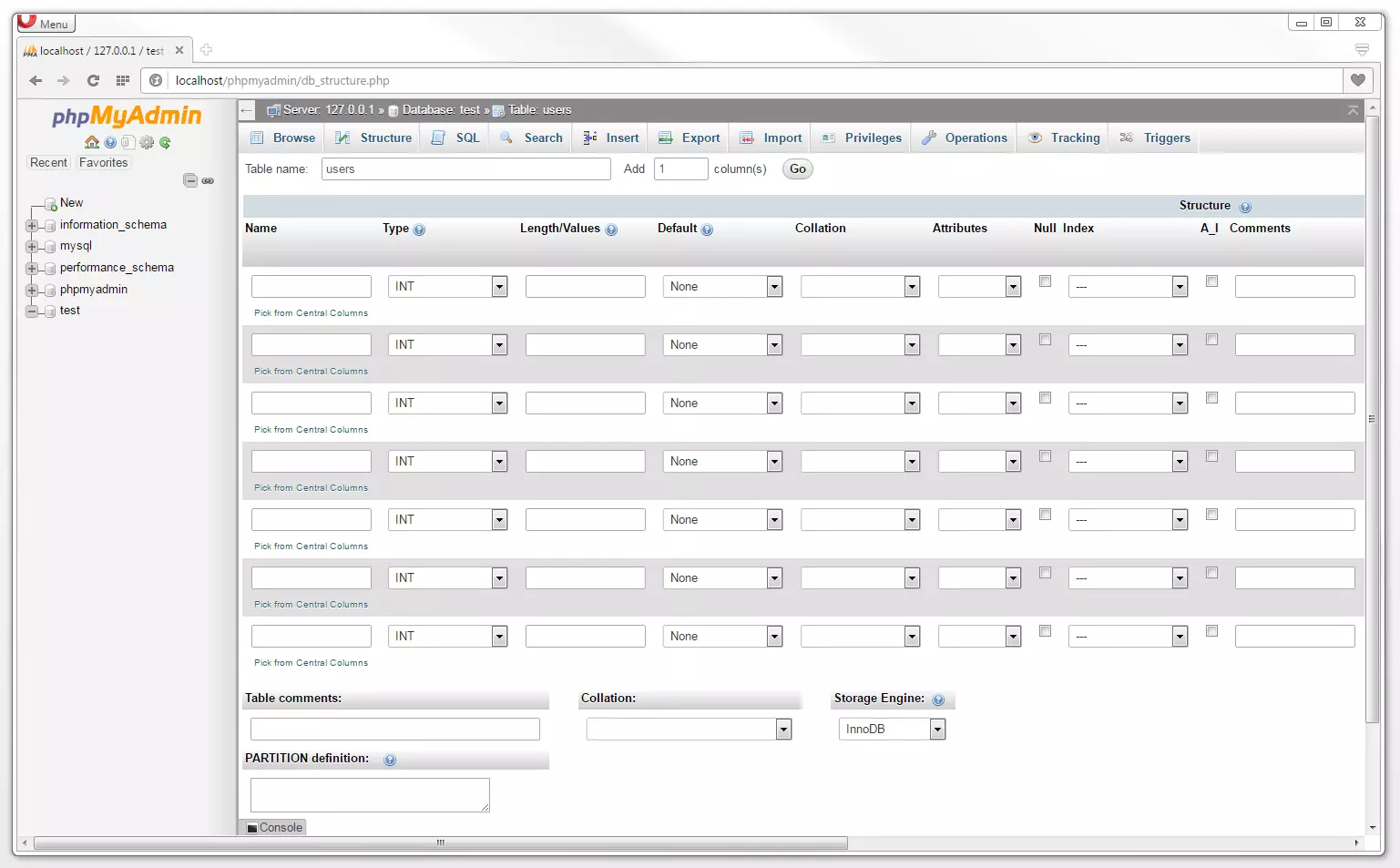Open navigation panel settings gear icon

click(147, 142)
